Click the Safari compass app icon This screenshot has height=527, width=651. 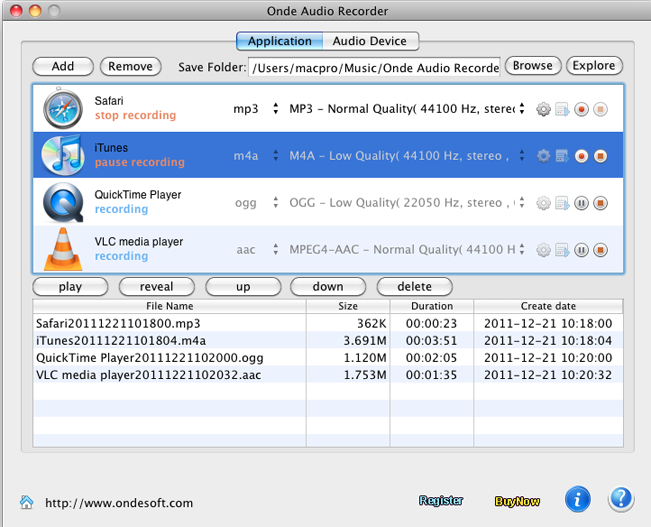pos(63,108)
